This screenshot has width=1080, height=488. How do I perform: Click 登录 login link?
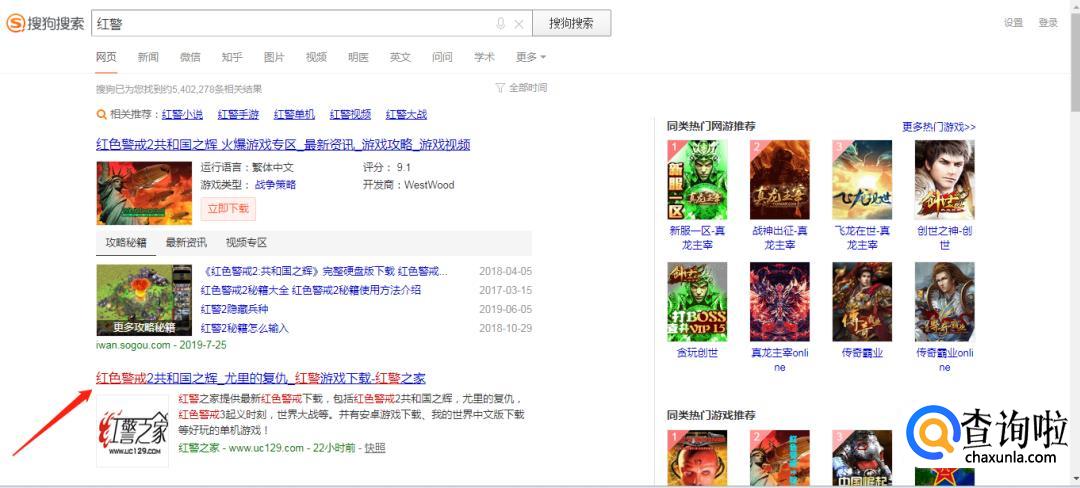click(x=1048, y=23)
